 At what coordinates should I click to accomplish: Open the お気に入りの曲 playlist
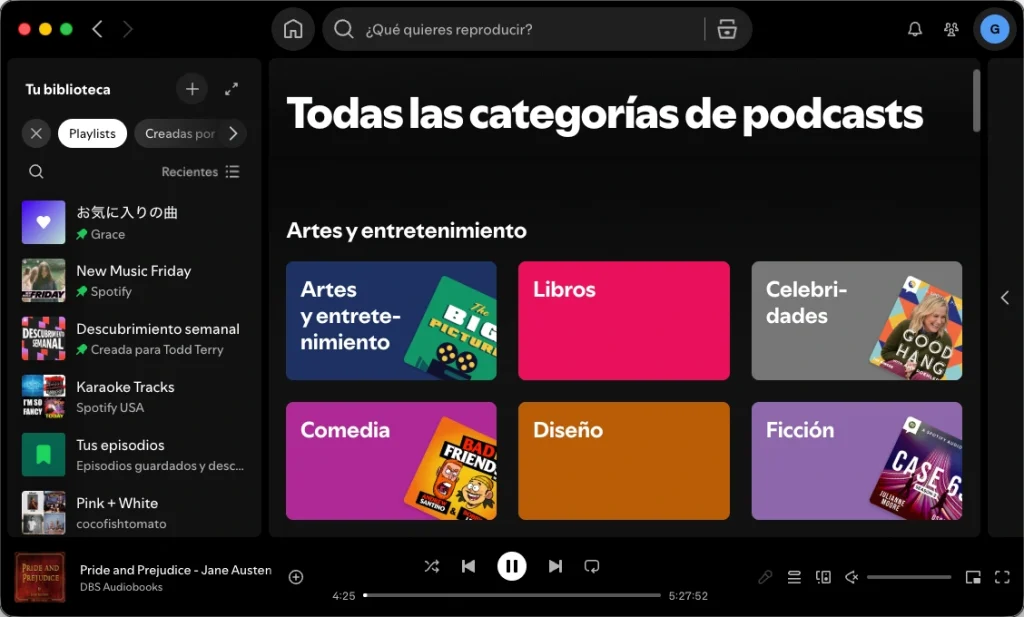click(x=134, y=222)
